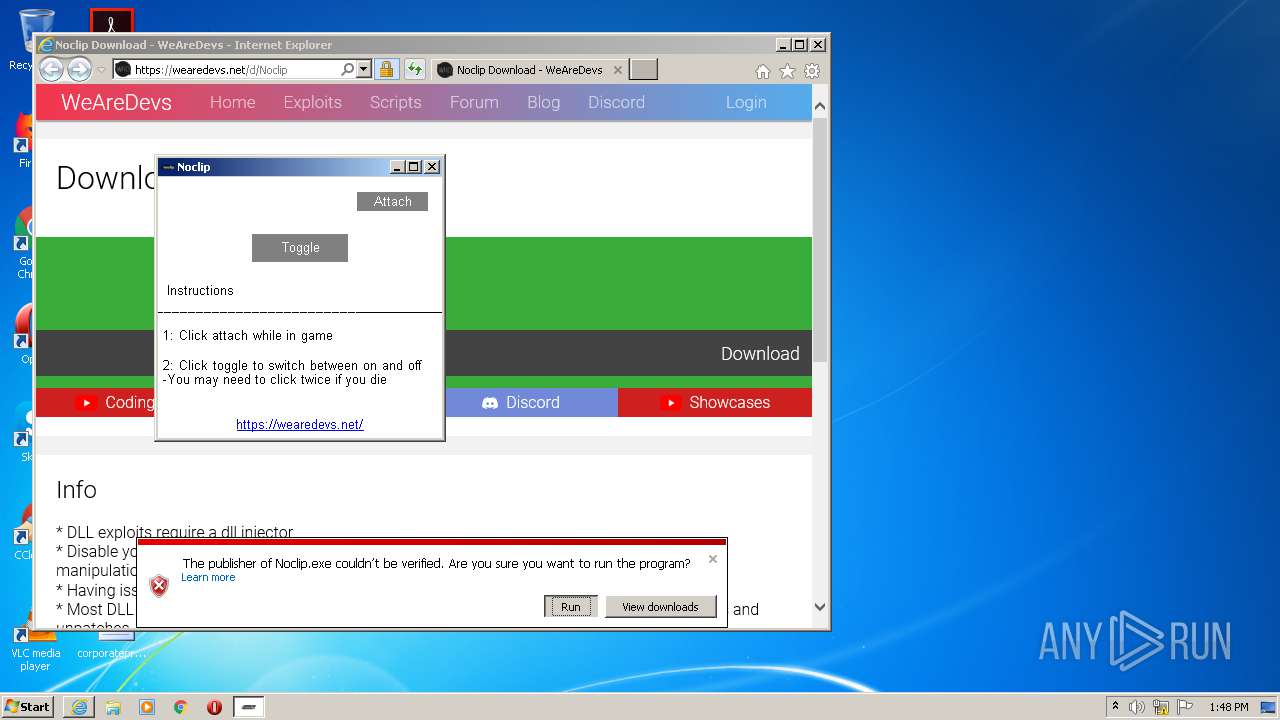Open the Adobe Reader desktop icon
Screen dimensions: 1280x720
tap(111, 22)
